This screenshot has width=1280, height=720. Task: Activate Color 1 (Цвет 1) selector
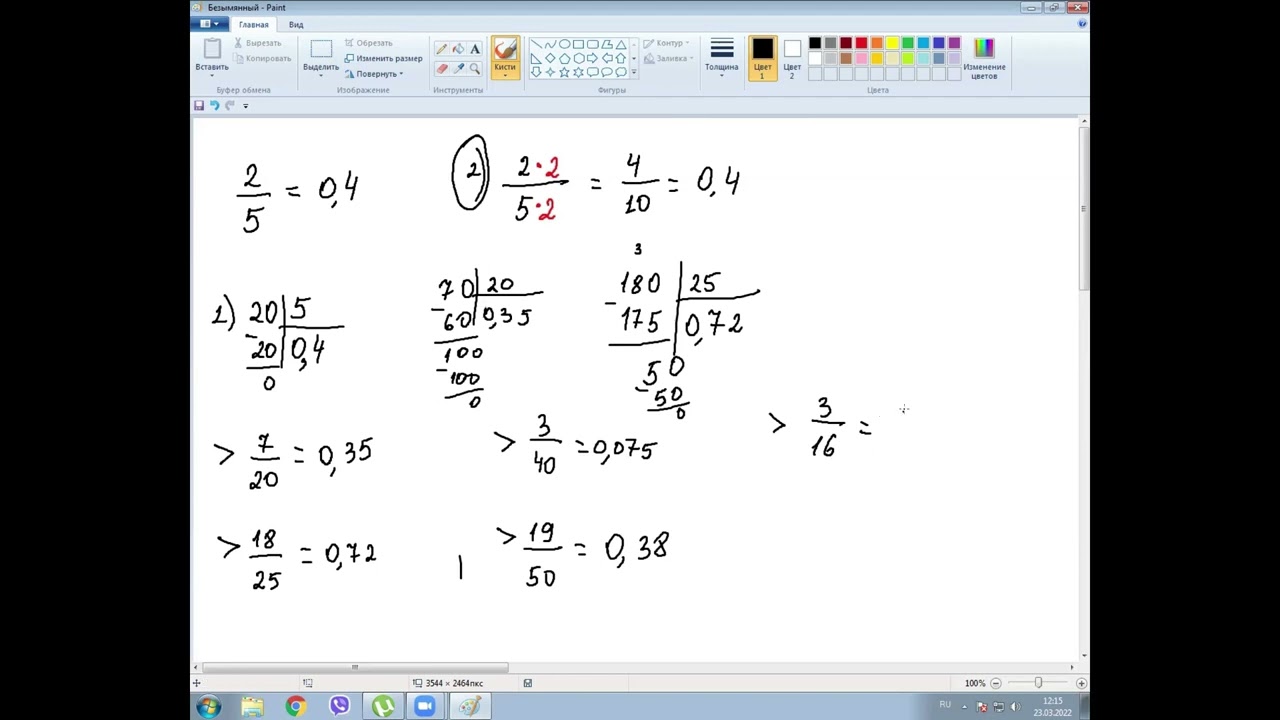pos(762,58)
